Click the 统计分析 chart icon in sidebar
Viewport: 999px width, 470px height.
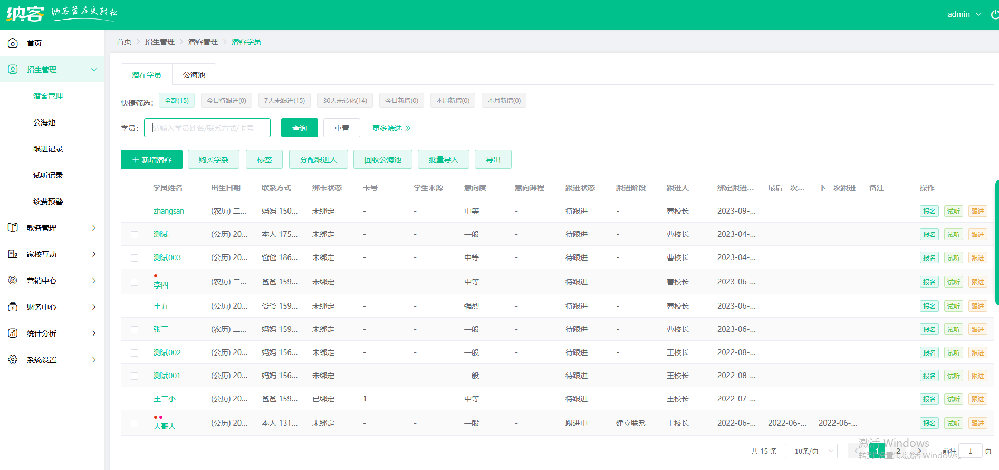(x=12, y=333)
